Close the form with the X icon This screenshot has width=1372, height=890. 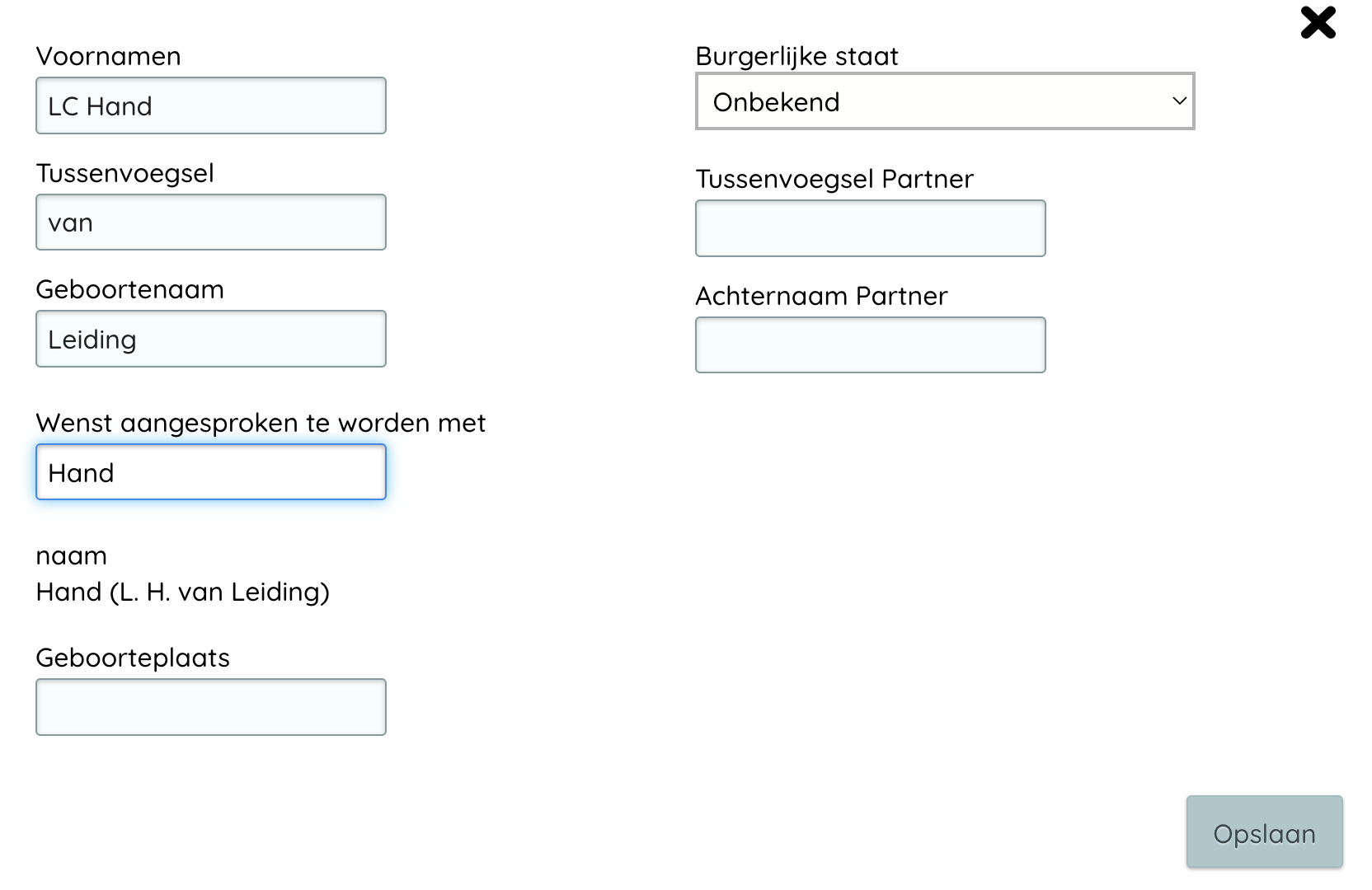1318,23
